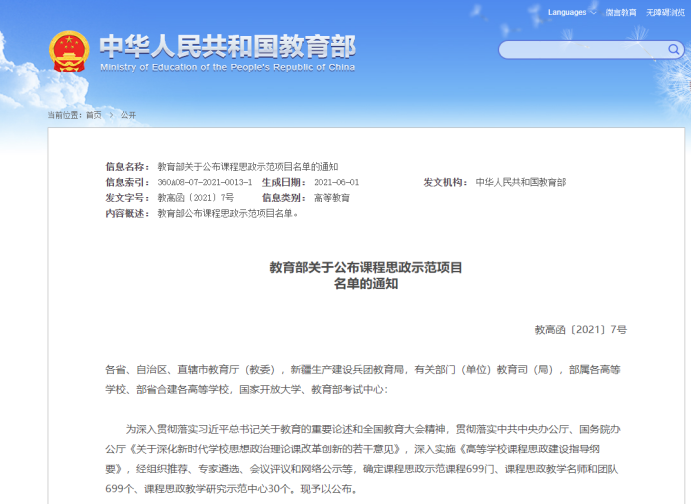Click the English Ministry of Education subtitle

point(227,67)
